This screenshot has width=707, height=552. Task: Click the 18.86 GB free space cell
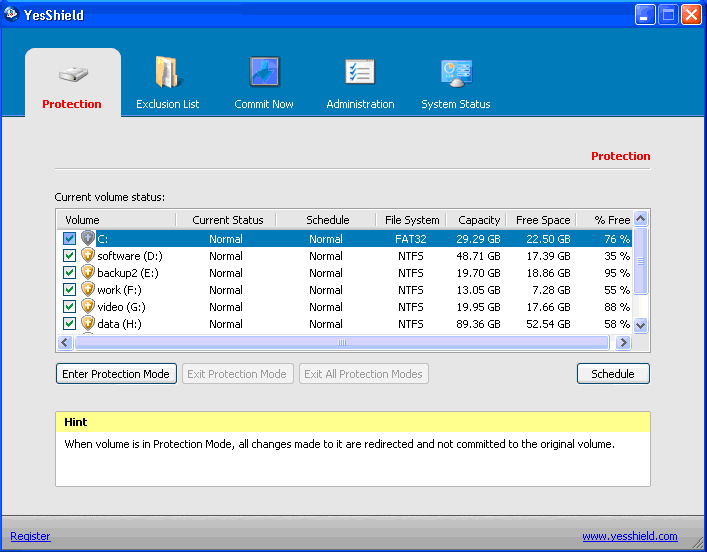click(x=548, y=273)
